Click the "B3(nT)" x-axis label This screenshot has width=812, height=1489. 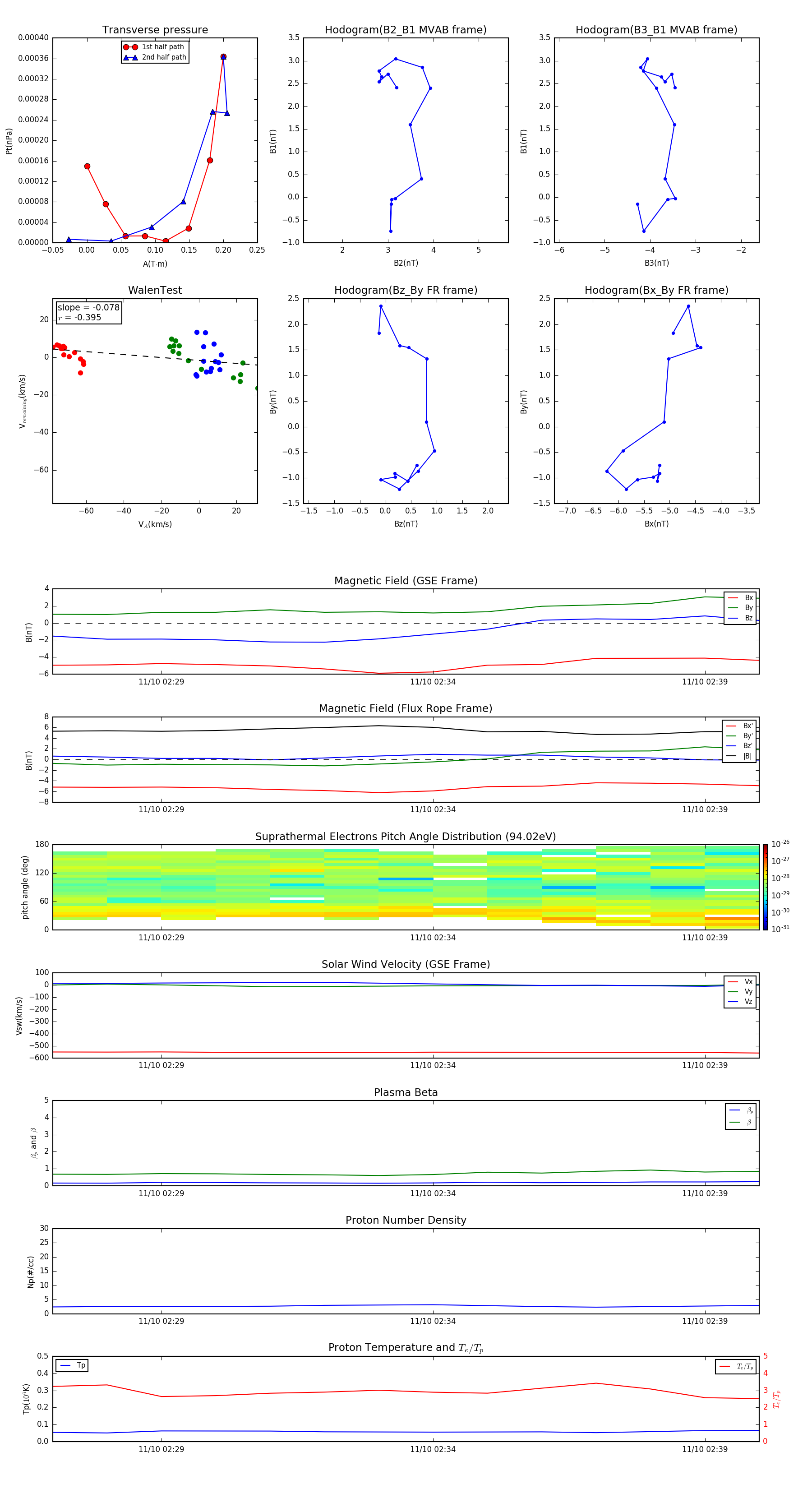(656, 263)
